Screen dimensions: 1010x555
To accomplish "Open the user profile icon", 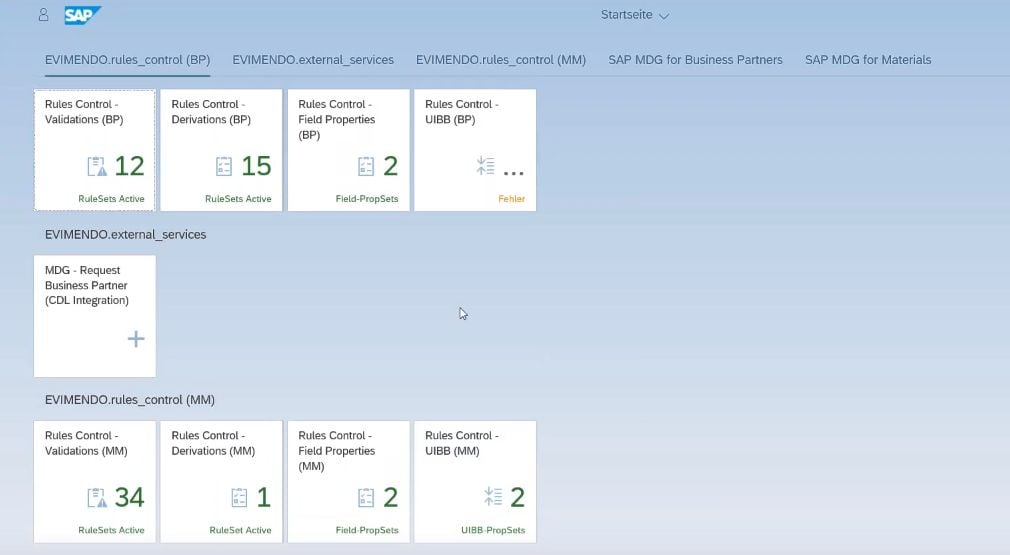I will [x=43, y=15].
